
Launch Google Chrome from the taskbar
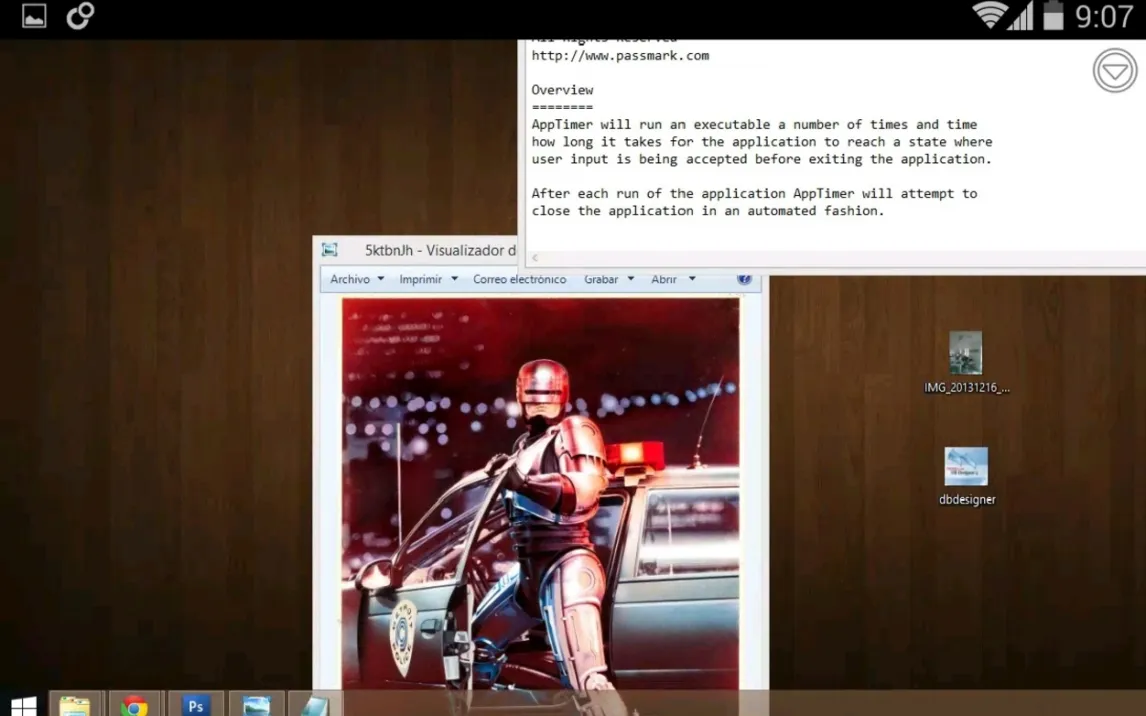[134, 704]
